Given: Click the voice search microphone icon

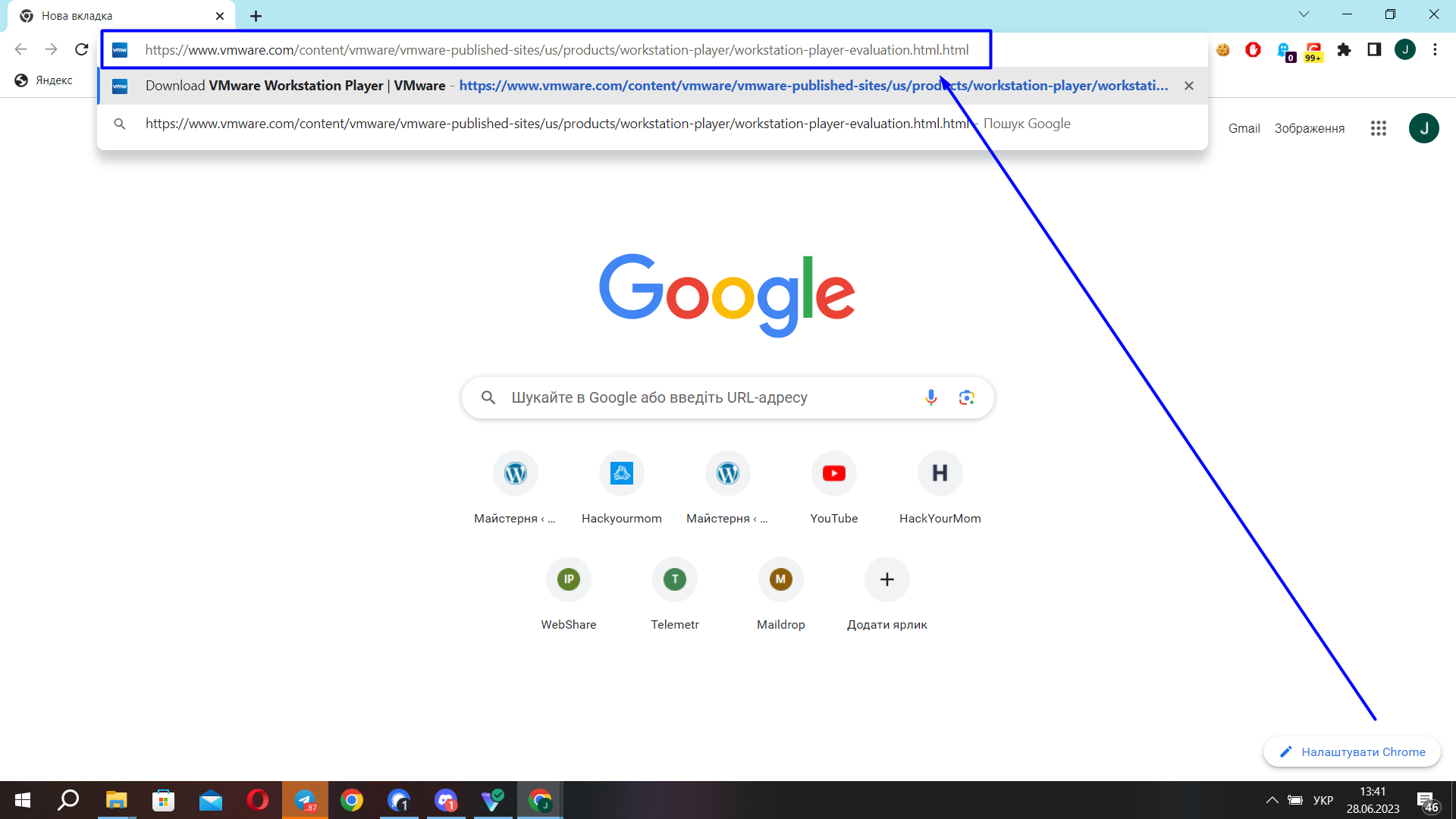Looking at the screenshot, I should click(930, 397).
